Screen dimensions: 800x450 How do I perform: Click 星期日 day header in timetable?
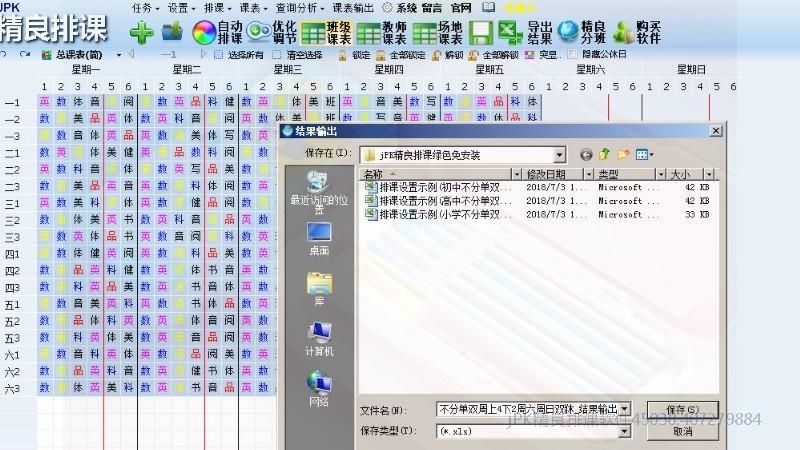pos(691,70)
